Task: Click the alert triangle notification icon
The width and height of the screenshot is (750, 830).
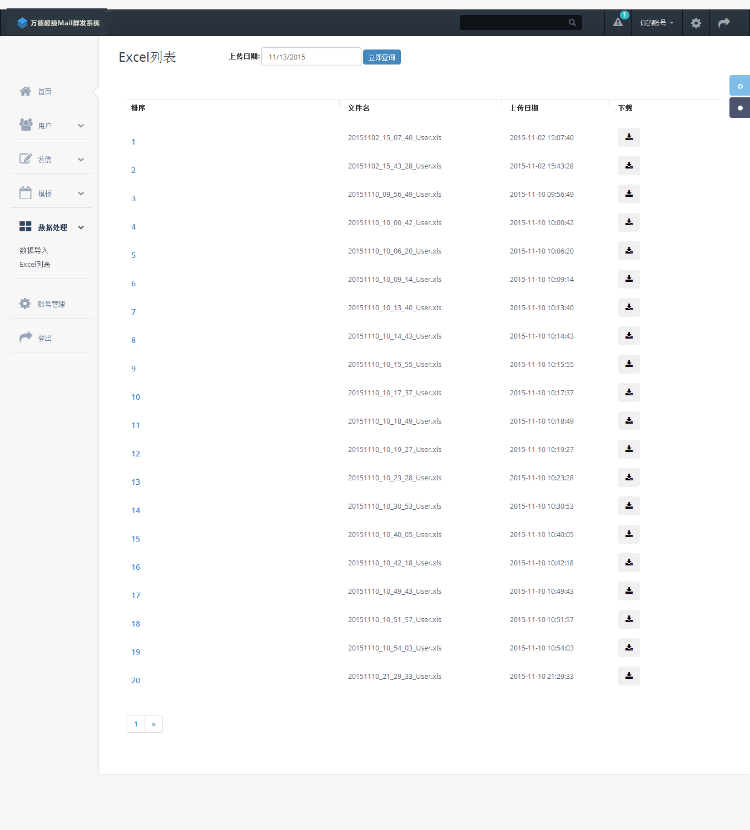Action: [x=617, y=23]
